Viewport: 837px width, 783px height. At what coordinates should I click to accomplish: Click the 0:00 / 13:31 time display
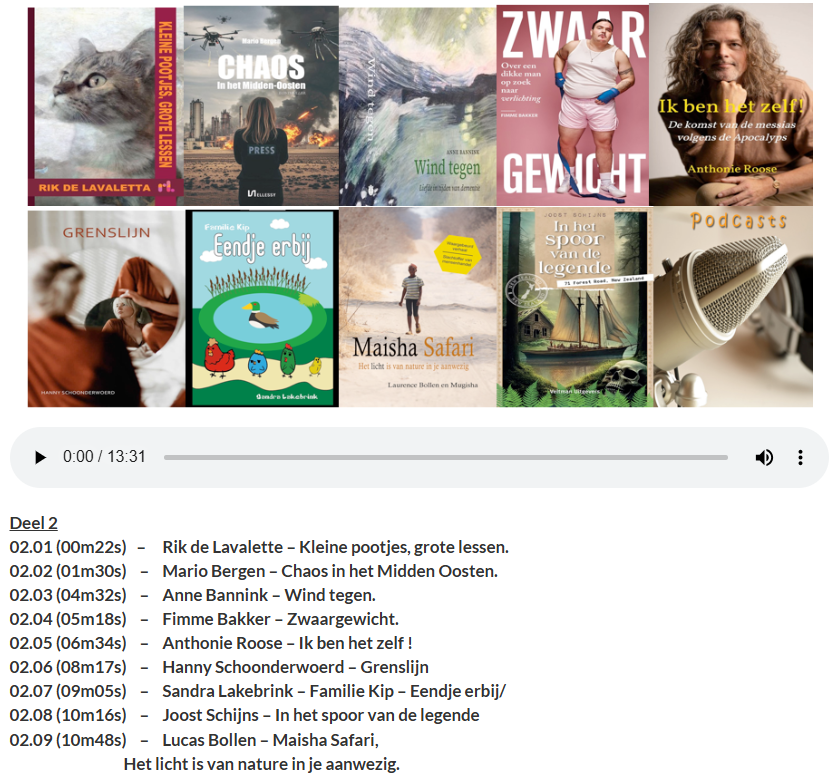[104, 457]
